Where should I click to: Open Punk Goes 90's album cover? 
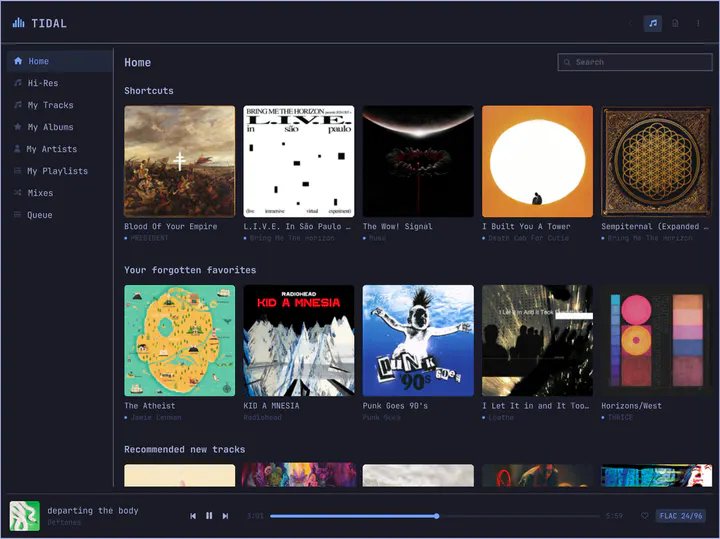(418, 341)
